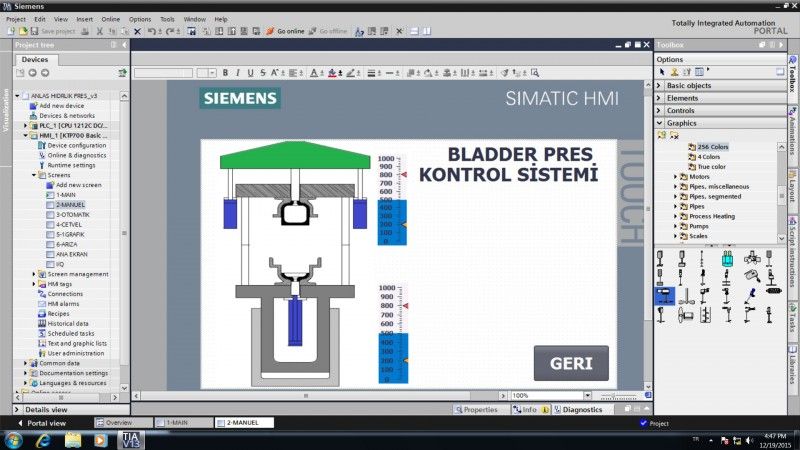Open the Project menu
The image size is (800, 450).
pyautogui.click(x=16, y=19)
